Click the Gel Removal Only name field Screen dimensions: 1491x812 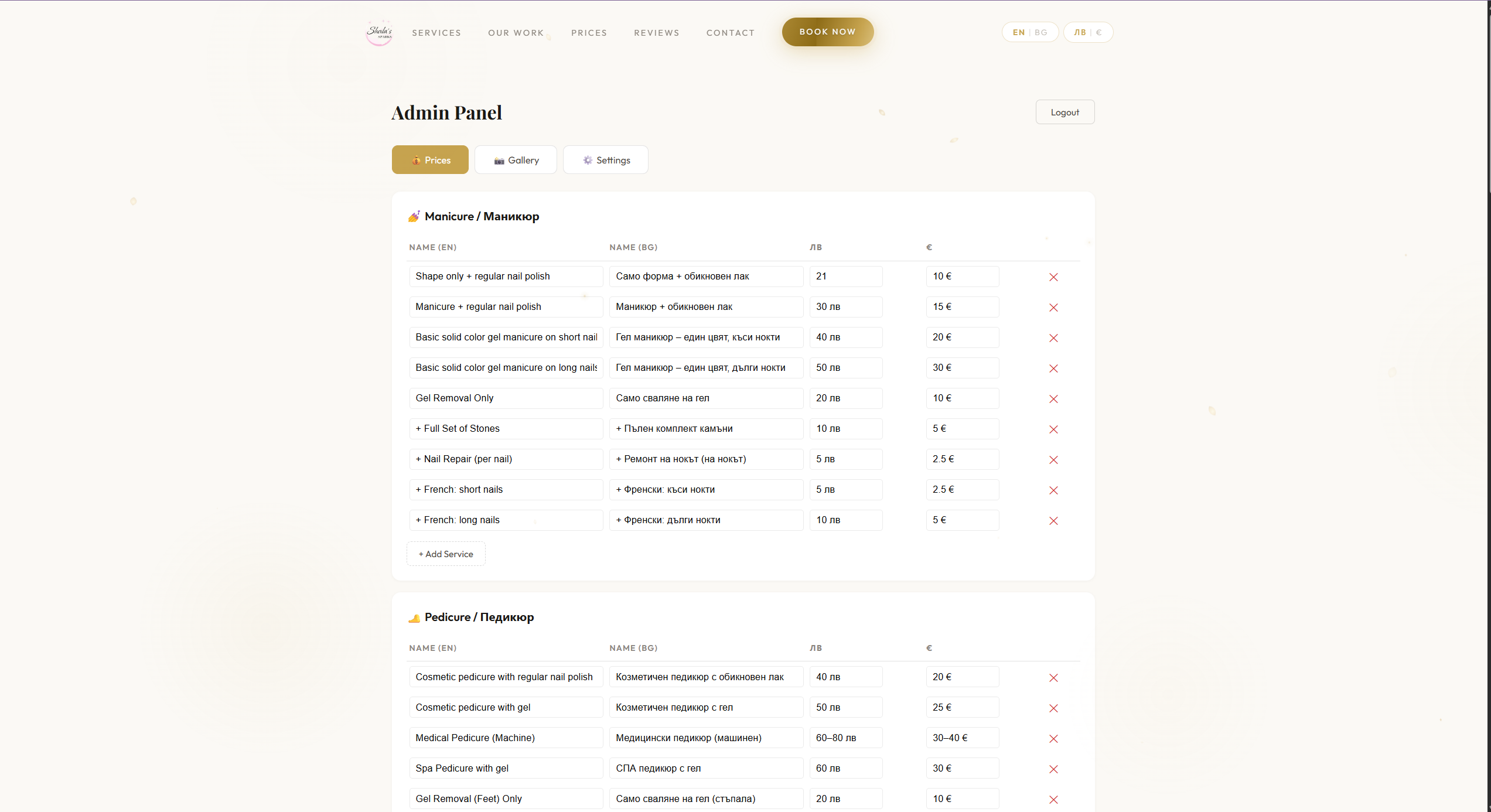[506, 398]
